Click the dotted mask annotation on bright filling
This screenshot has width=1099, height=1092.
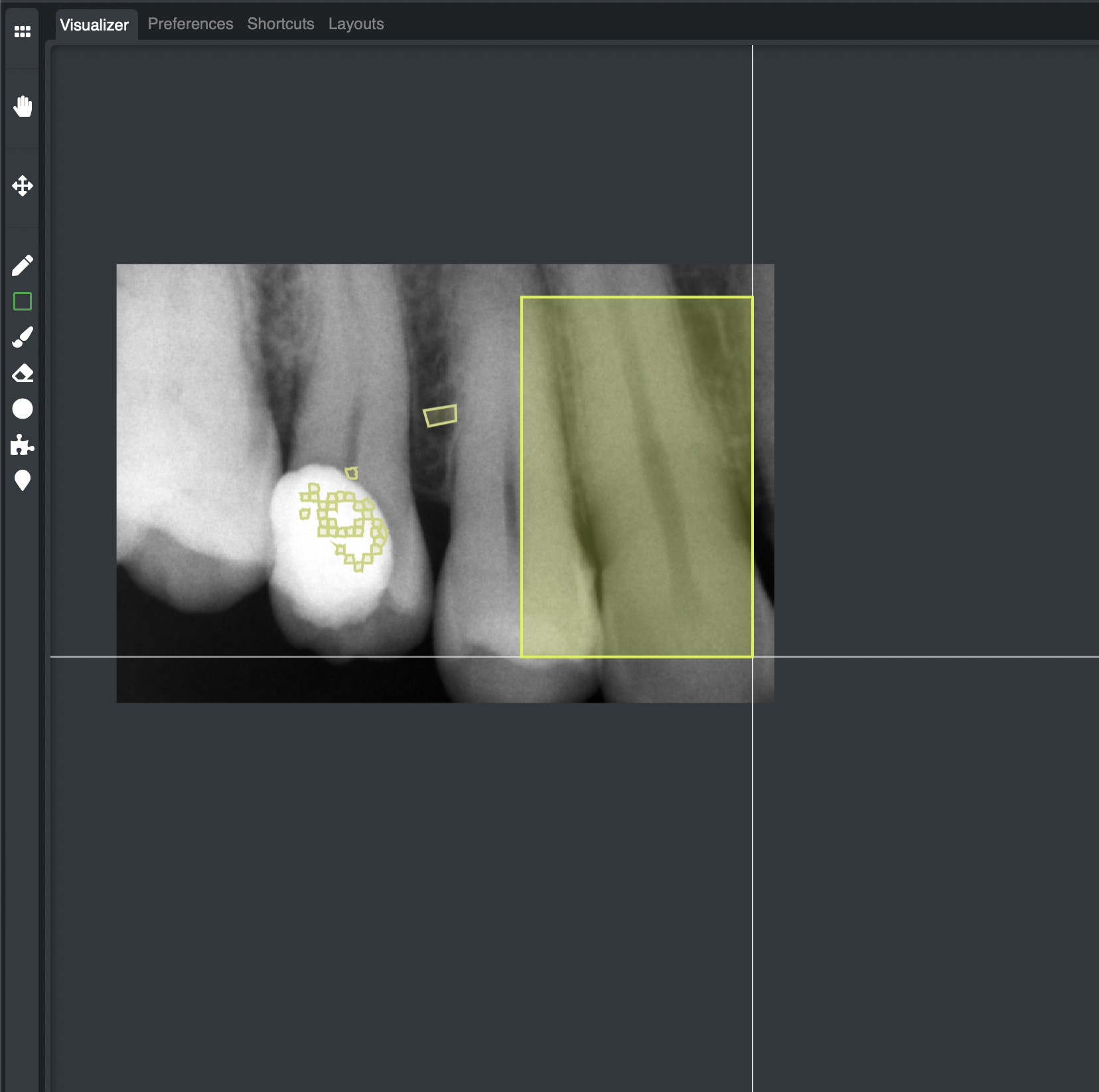tap(344, 526)
